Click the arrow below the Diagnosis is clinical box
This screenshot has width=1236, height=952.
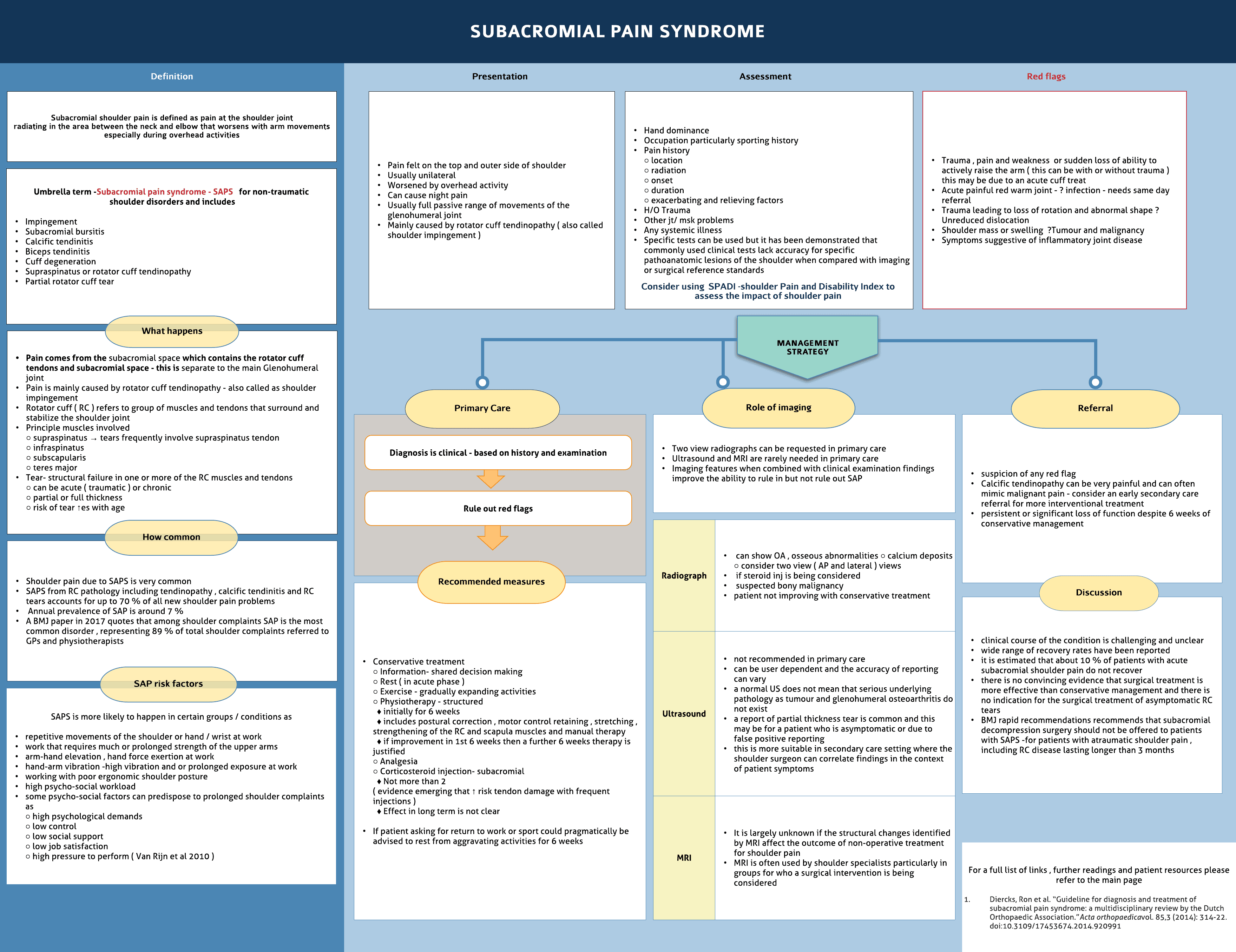[491, 478]
